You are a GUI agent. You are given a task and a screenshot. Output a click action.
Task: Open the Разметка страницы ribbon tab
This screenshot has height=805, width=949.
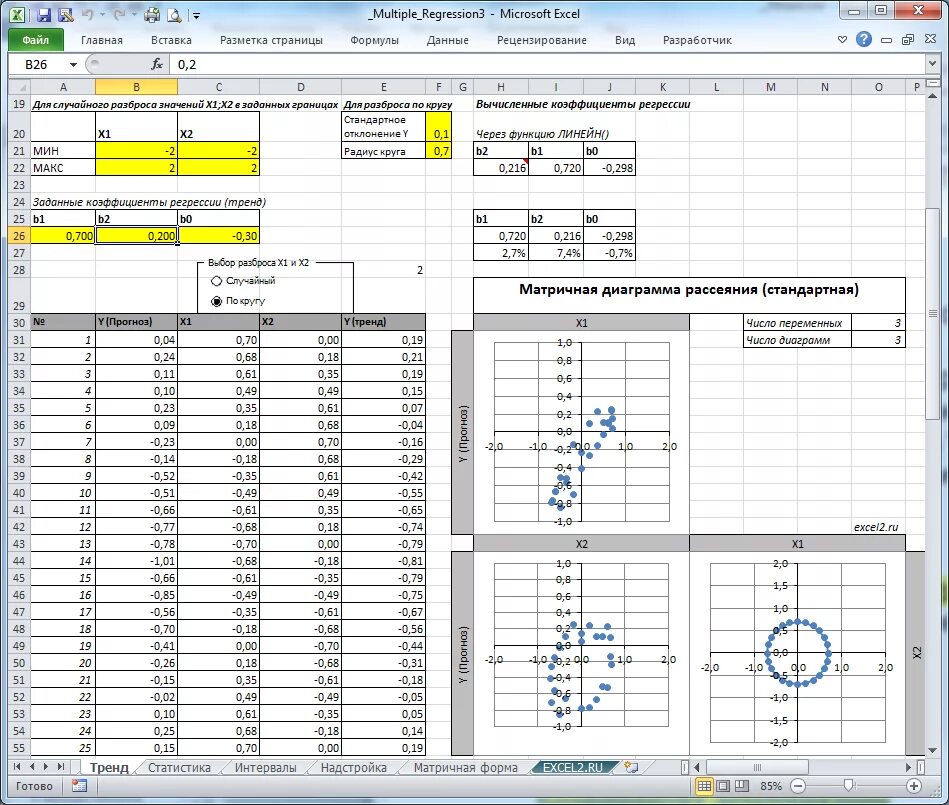point(271,40)
